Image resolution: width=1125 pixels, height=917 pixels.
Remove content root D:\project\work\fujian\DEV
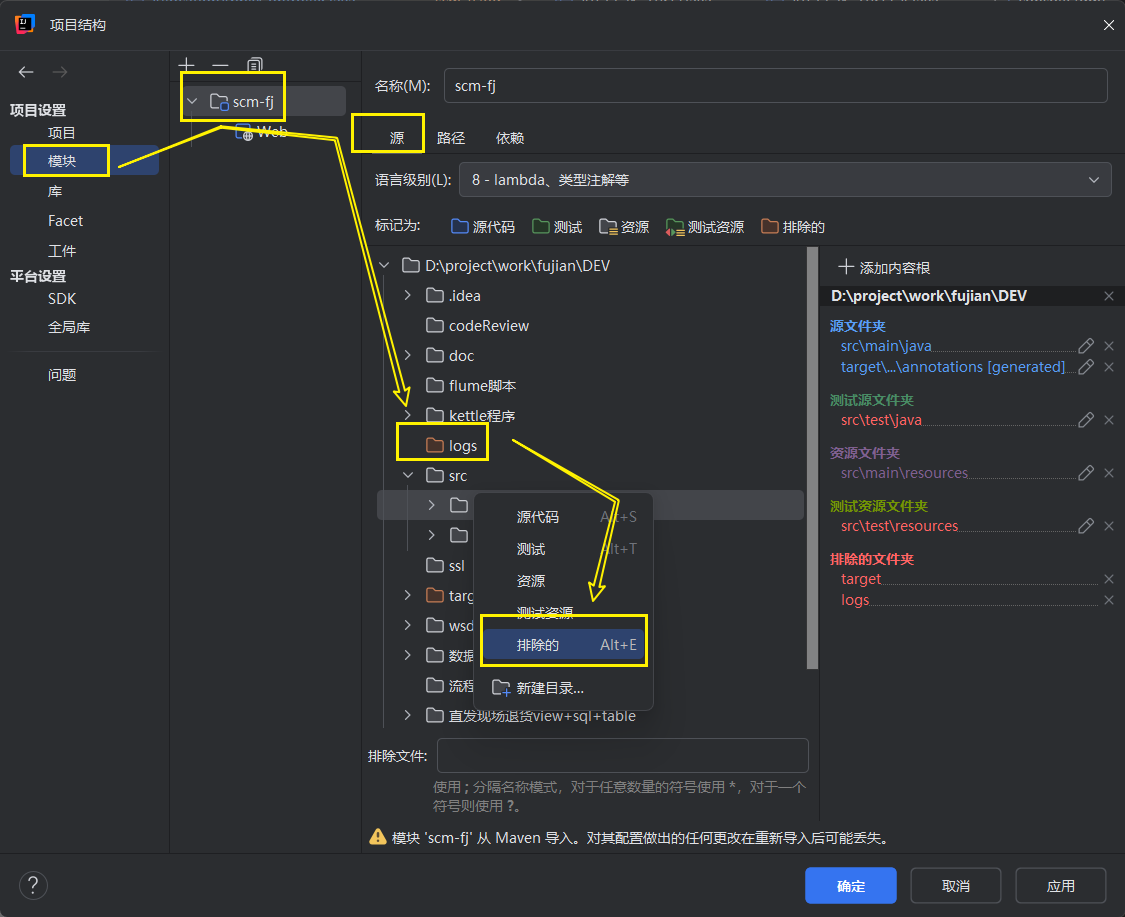pyautogui.click(x=1108, y=296)
